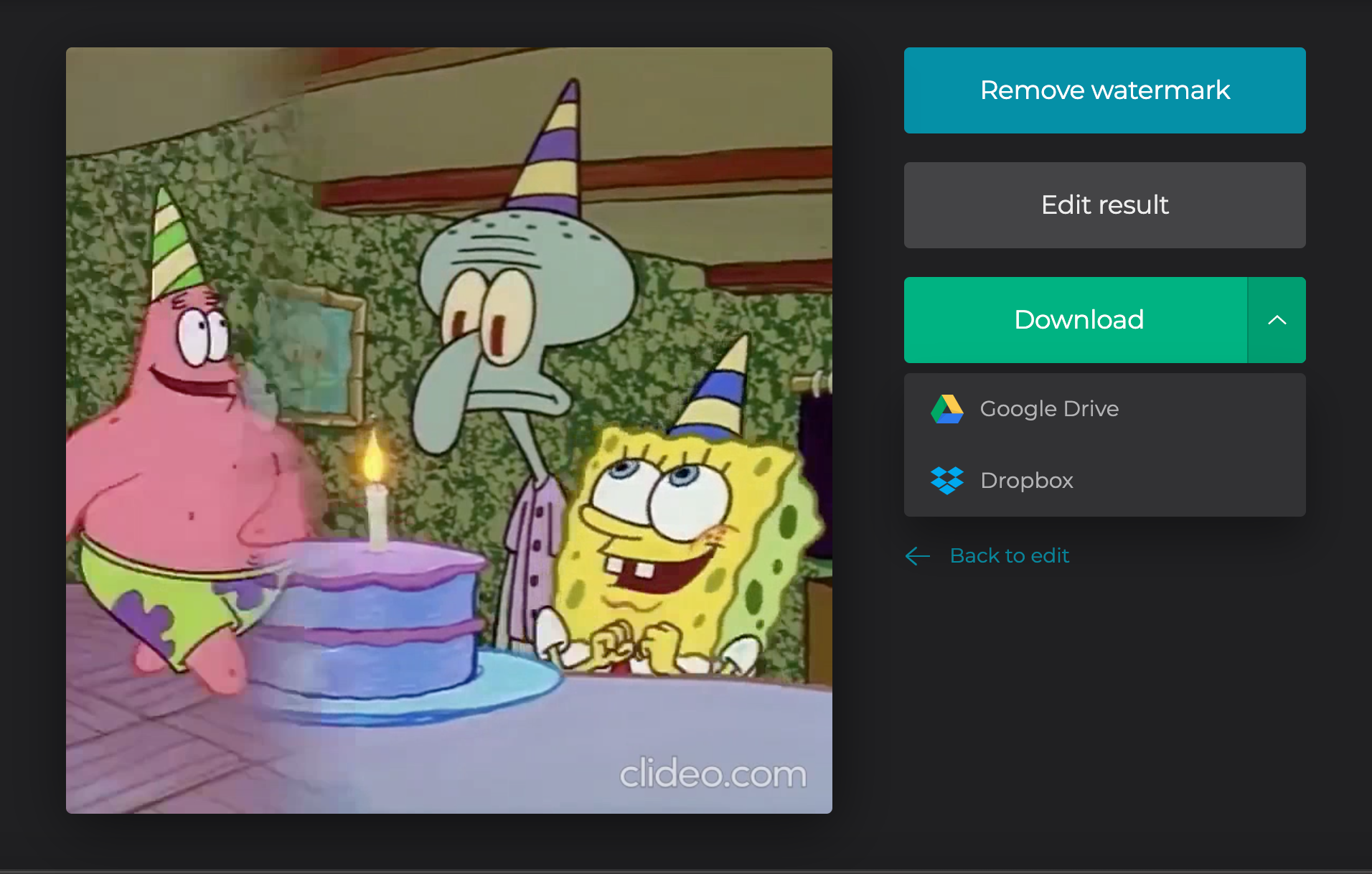The height and width of the screenshot is (874, 1372).
Task: Open the Edit result option
Action: 1104,205
